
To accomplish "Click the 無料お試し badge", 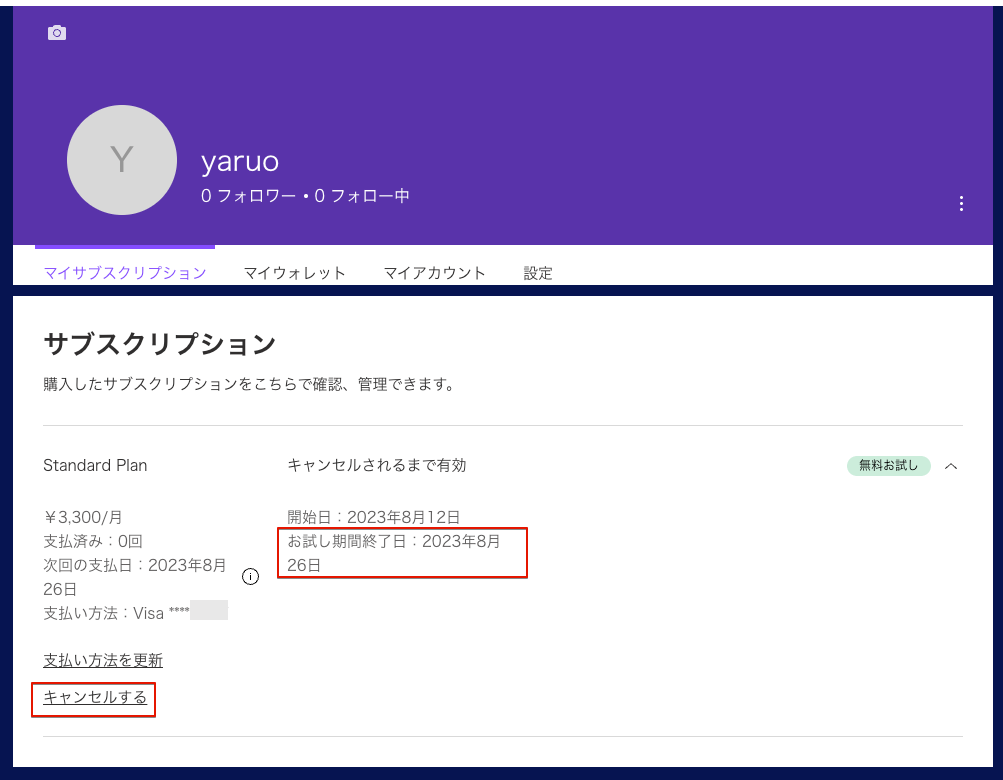I will point(888,466).
